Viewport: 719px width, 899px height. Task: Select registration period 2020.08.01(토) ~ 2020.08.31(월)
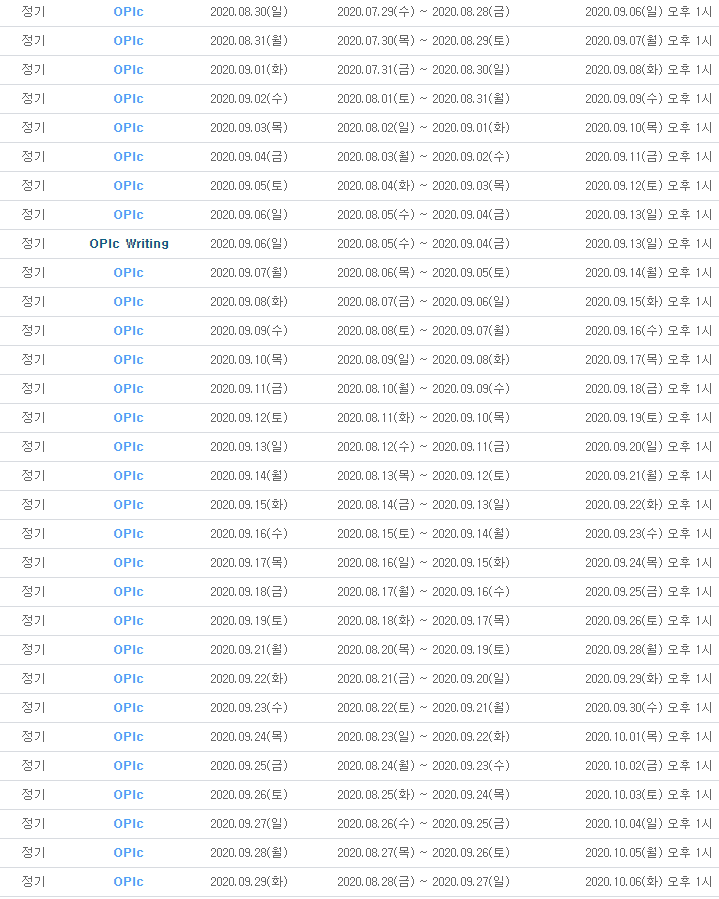pos(423,99)
